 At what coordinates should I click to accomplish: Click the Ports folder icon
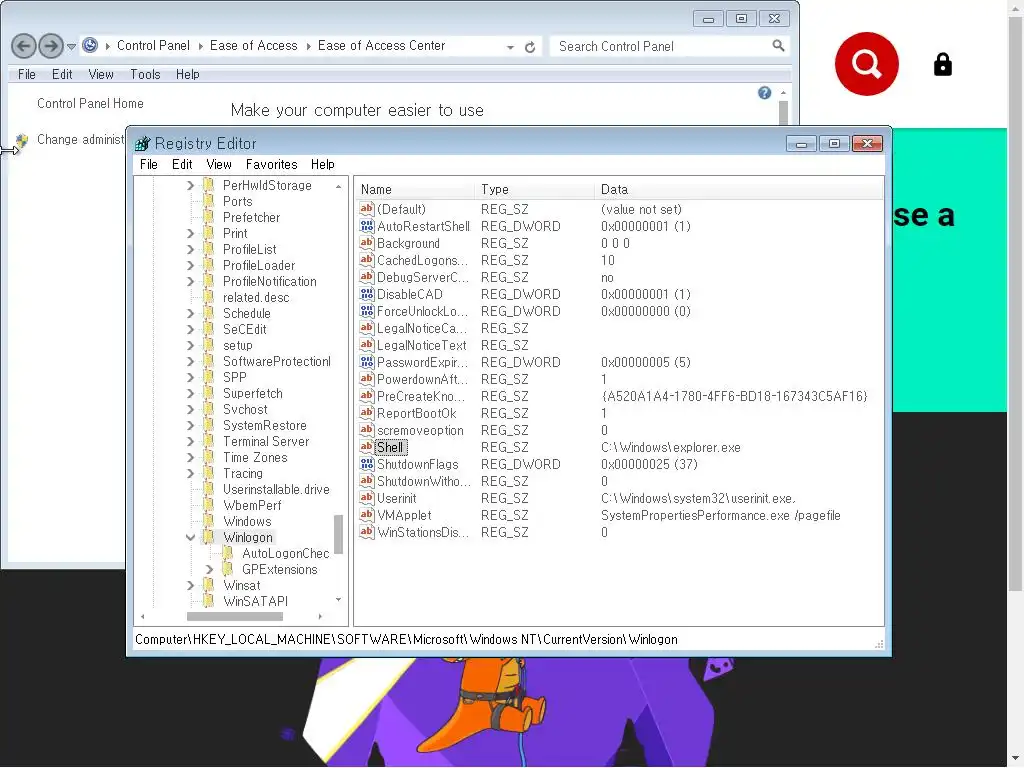208,201
